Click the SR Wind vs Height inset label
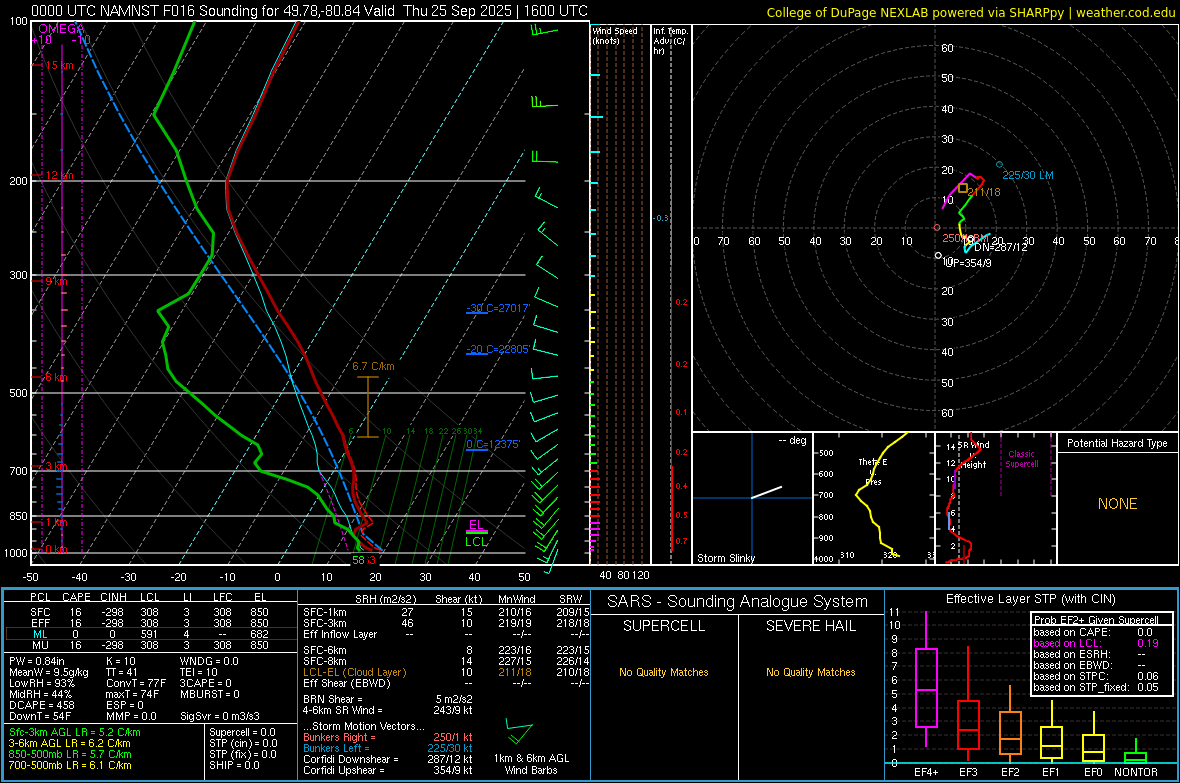The image size is (1180, 783). (973, 455)
